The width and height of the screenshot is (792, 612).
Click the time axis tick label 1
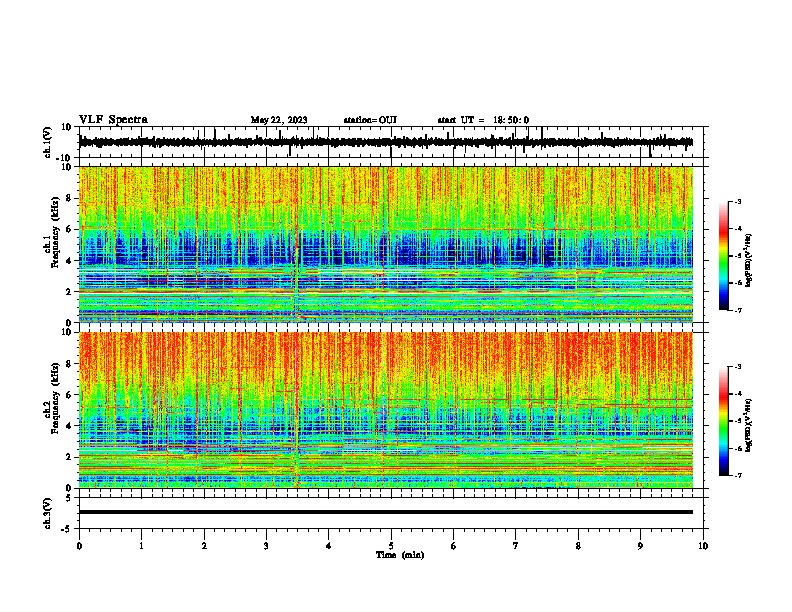tap(141, 546)
